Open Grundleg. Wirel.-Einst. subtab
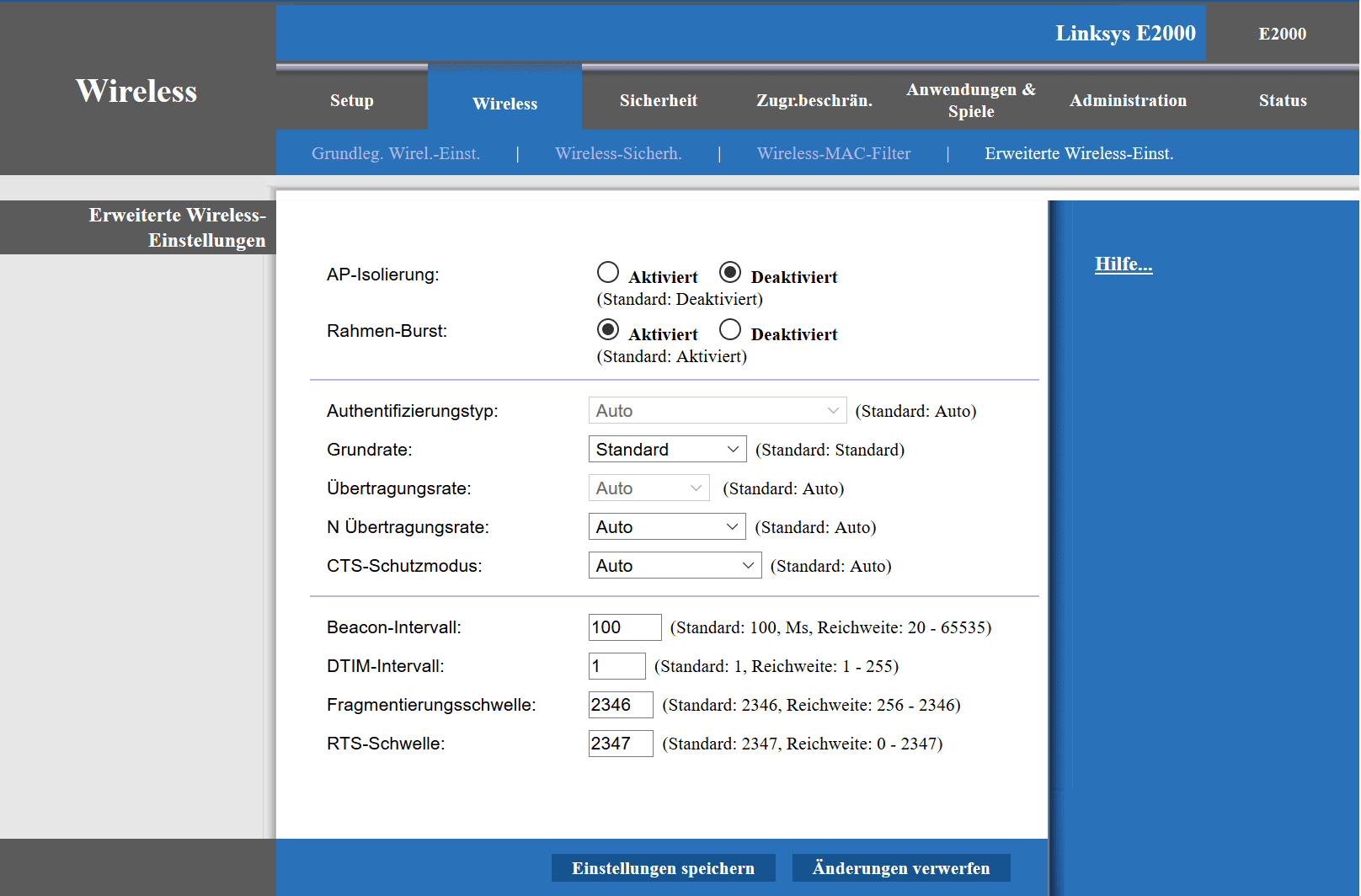1361x896 pixels. pos(396,153)
